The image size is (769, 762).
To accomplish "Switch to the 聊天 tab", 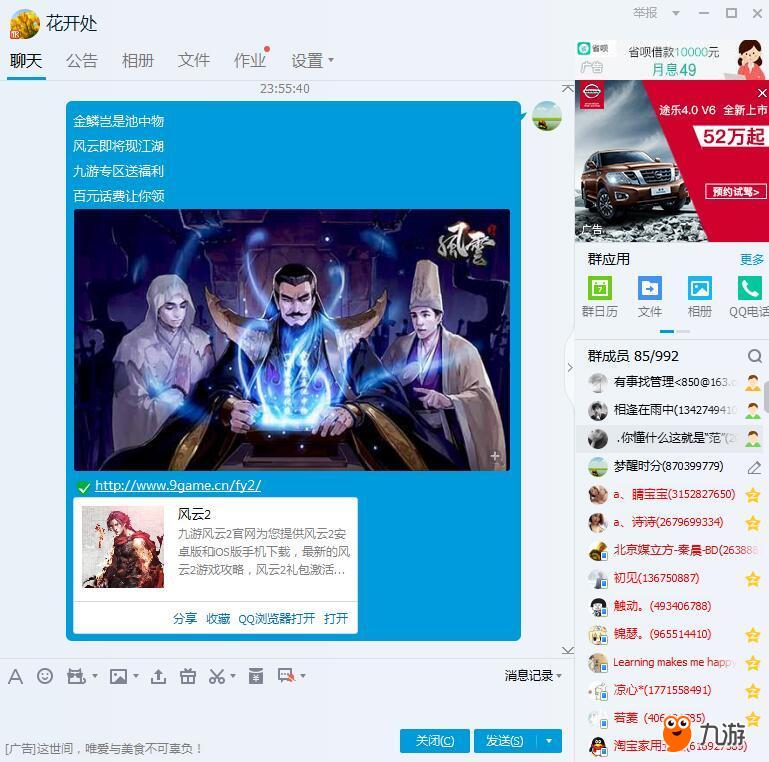I will click(26, 61).
